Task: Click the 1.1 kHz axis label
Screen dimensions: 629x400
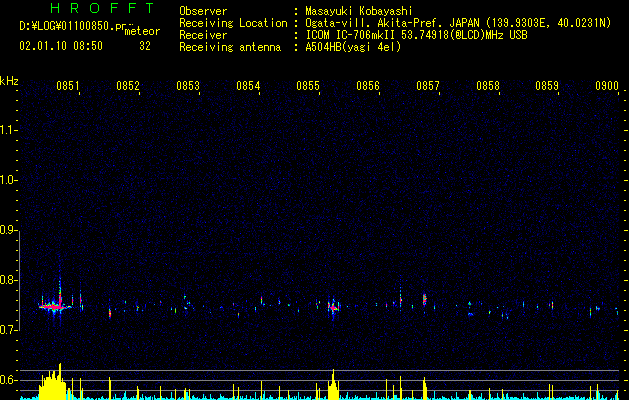Action: coord(8,130)
